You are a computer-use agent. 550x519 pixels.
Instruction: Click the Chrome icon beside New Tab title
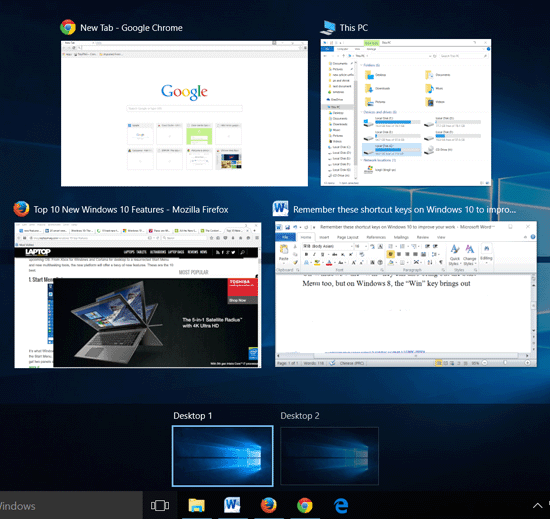68,27
